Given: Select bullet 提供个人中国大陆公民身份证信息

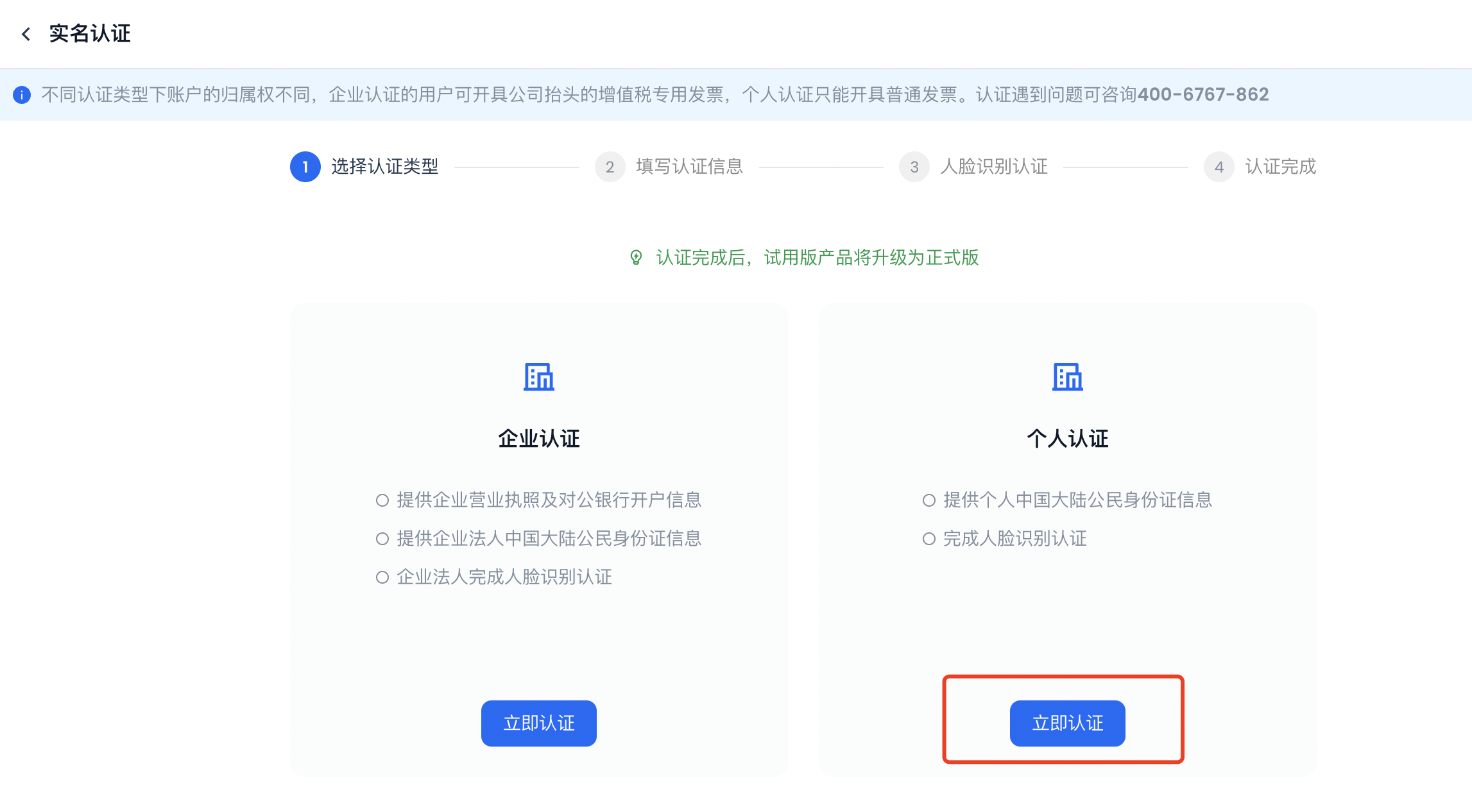Looking at the screenshot, I should click(x=929, y=500).
